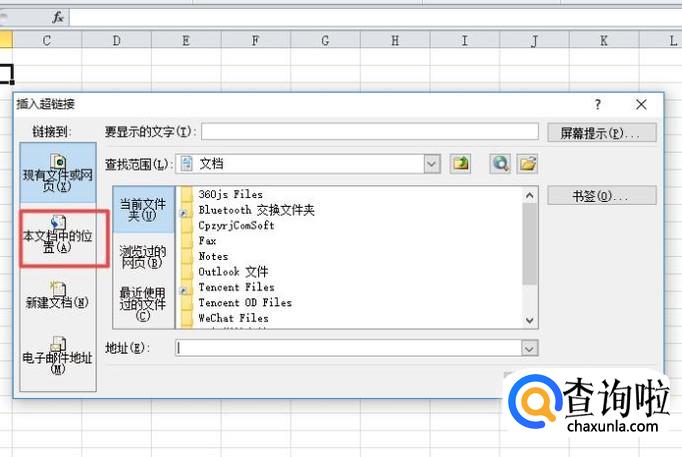Select the WeChat Files folder
This screenshot has width=682, height=457.
[x=234, y=318]
